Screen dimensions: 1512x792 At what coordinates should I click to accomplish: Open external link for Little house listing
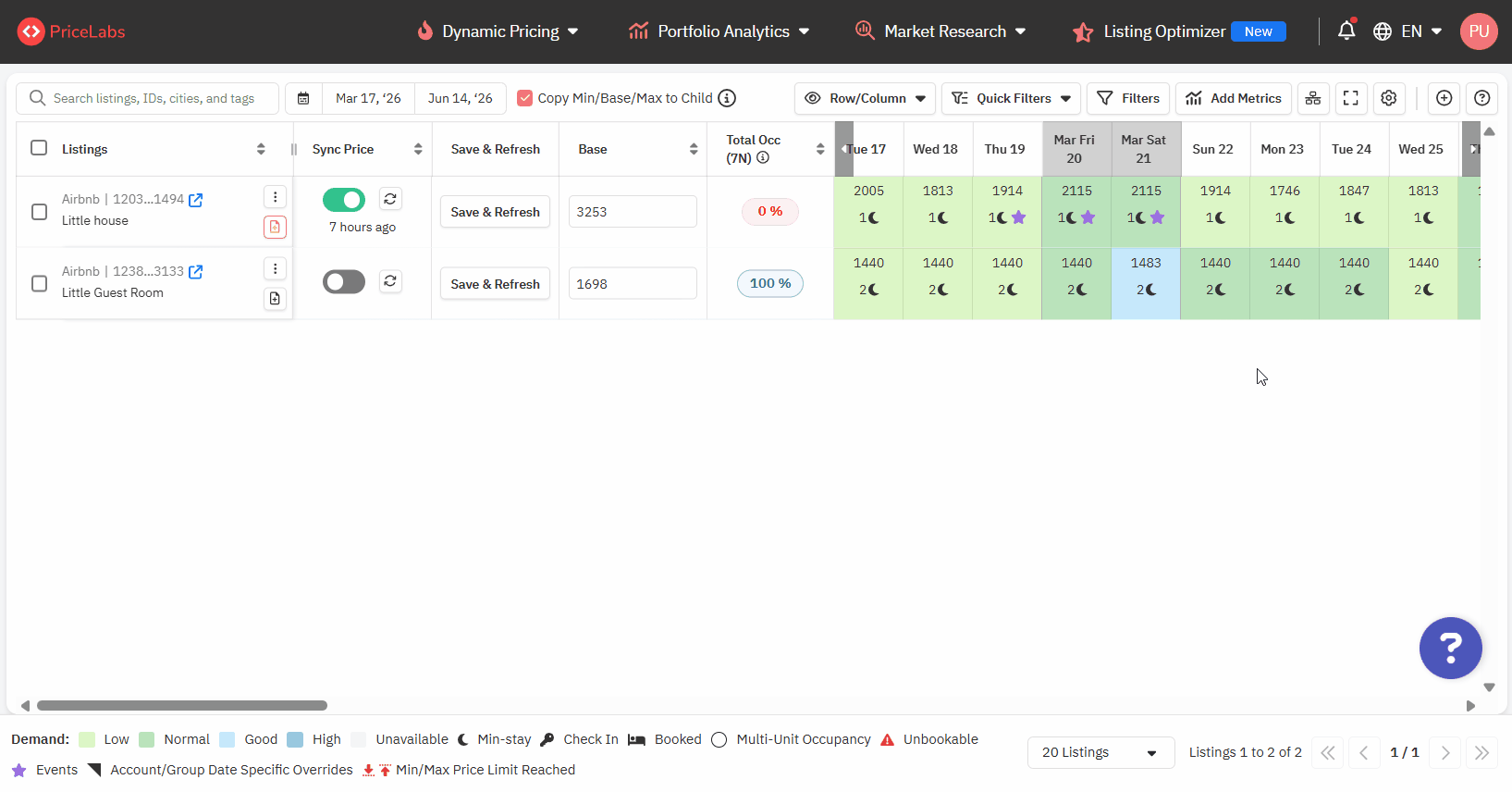tap(196, 200)
